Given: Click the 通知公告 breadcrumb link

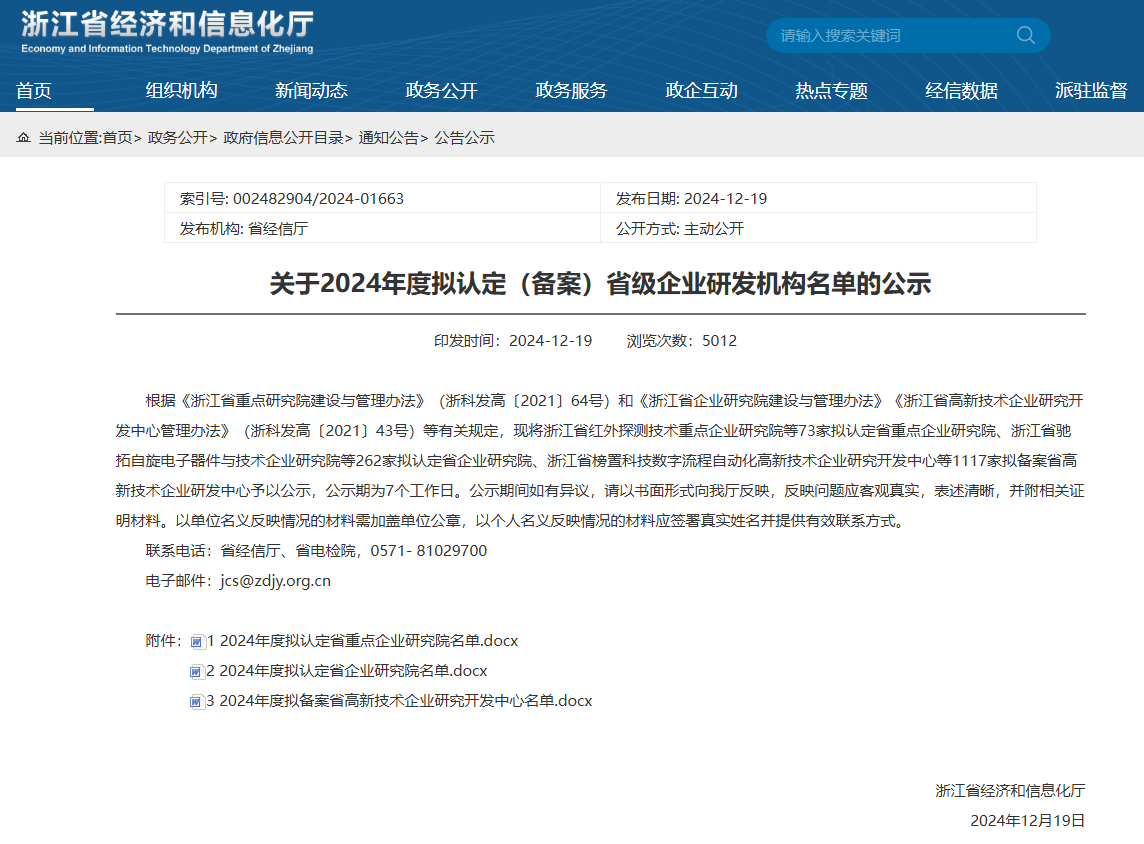Looking at the screenshot, I should (x=389, y=138).
